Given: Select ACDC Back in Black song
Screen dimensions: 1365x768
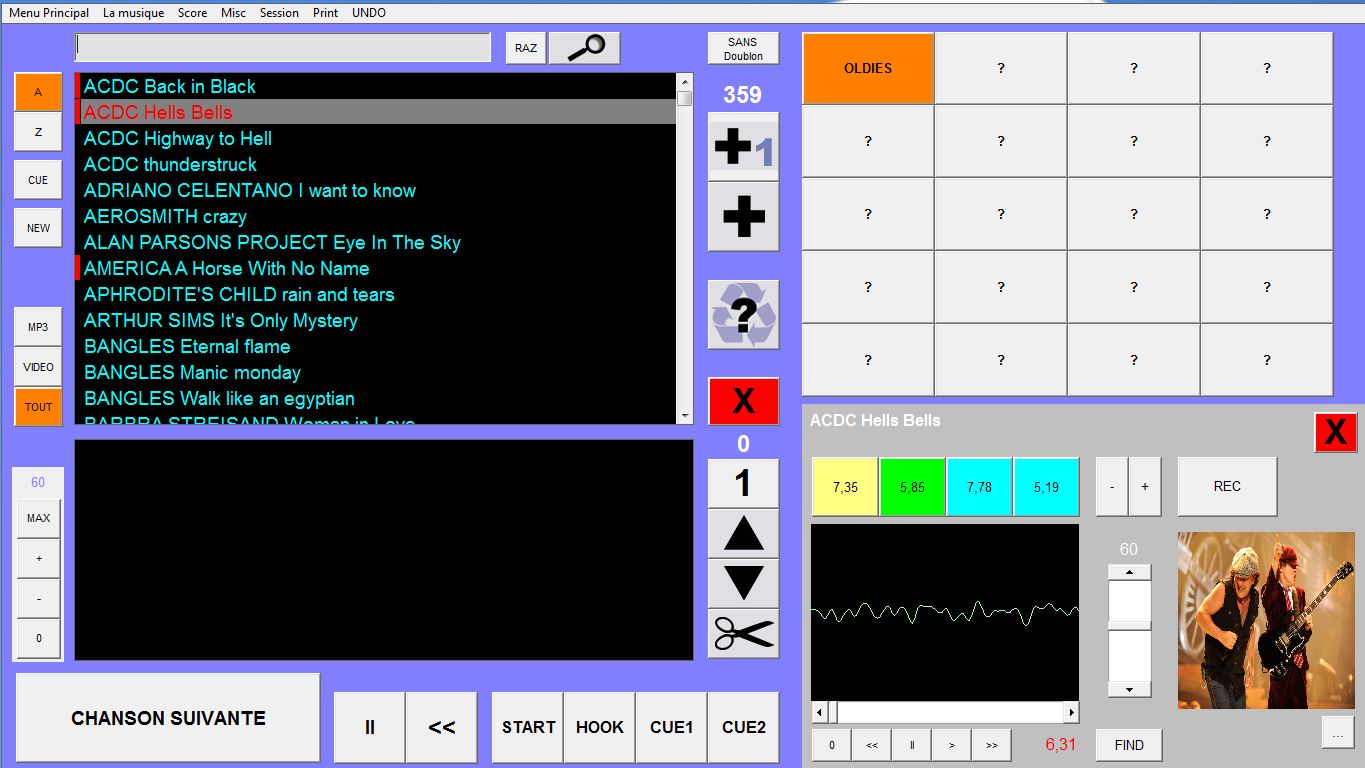Looking at the screenshot, I should pos(376,86).
